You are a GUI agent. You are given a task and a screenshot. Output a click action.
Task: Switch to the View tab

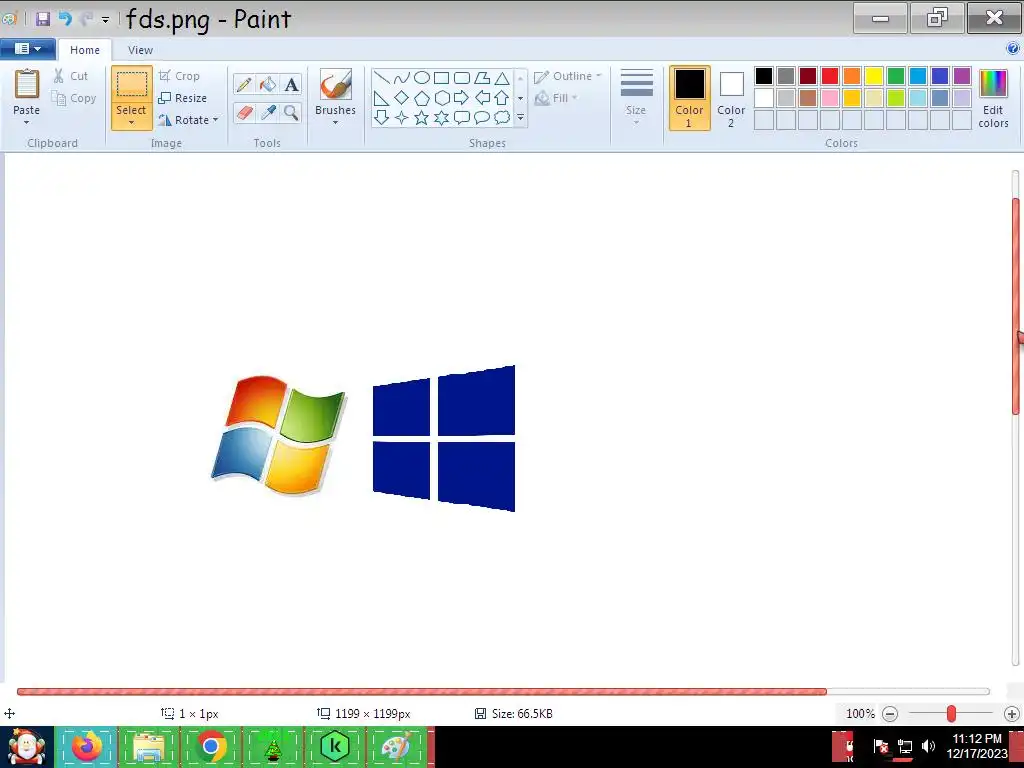(140, 50)
